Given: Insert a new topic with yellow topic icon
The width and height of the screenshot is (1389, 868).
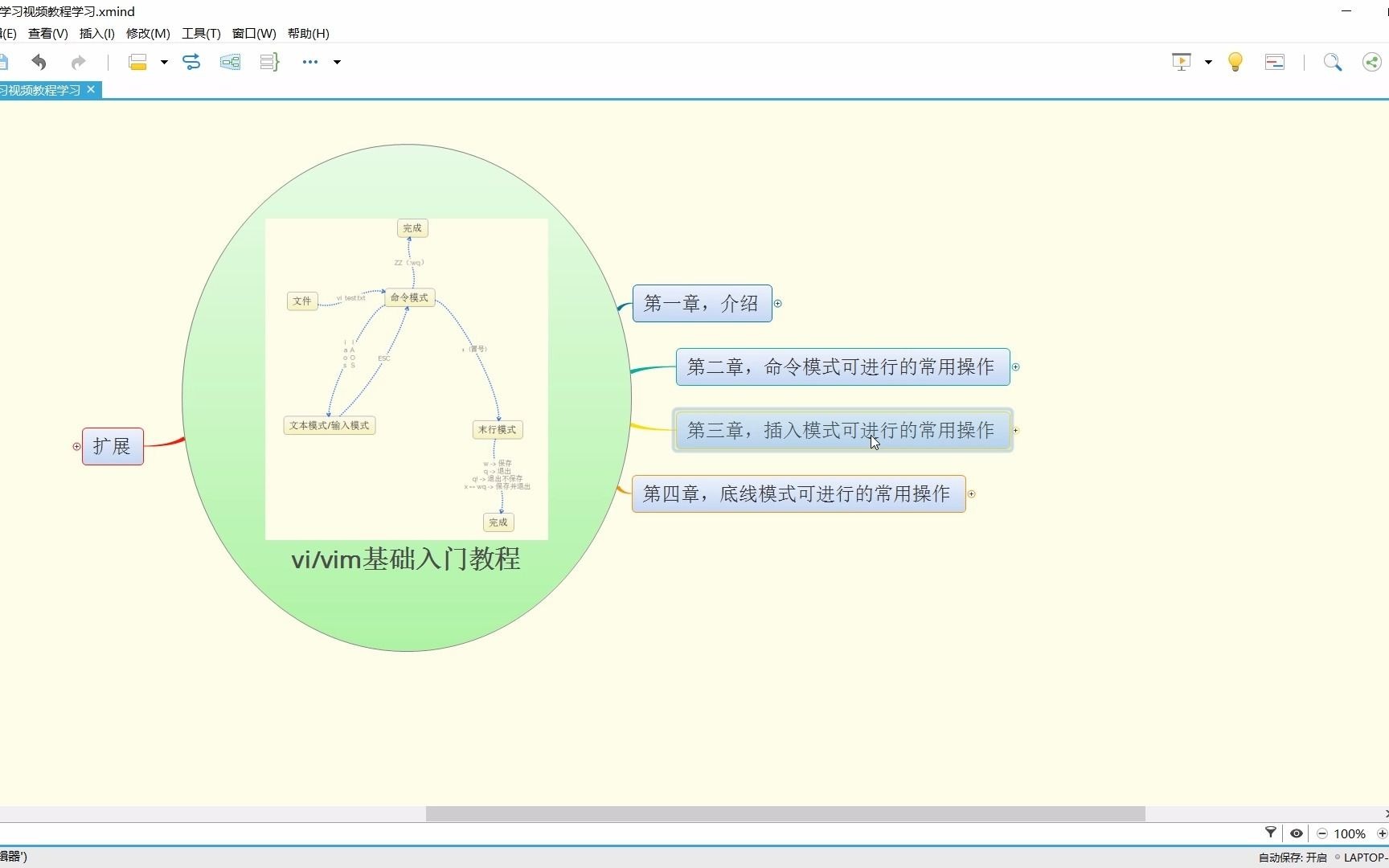Looking at the screenshot, I should coord(137,62).
